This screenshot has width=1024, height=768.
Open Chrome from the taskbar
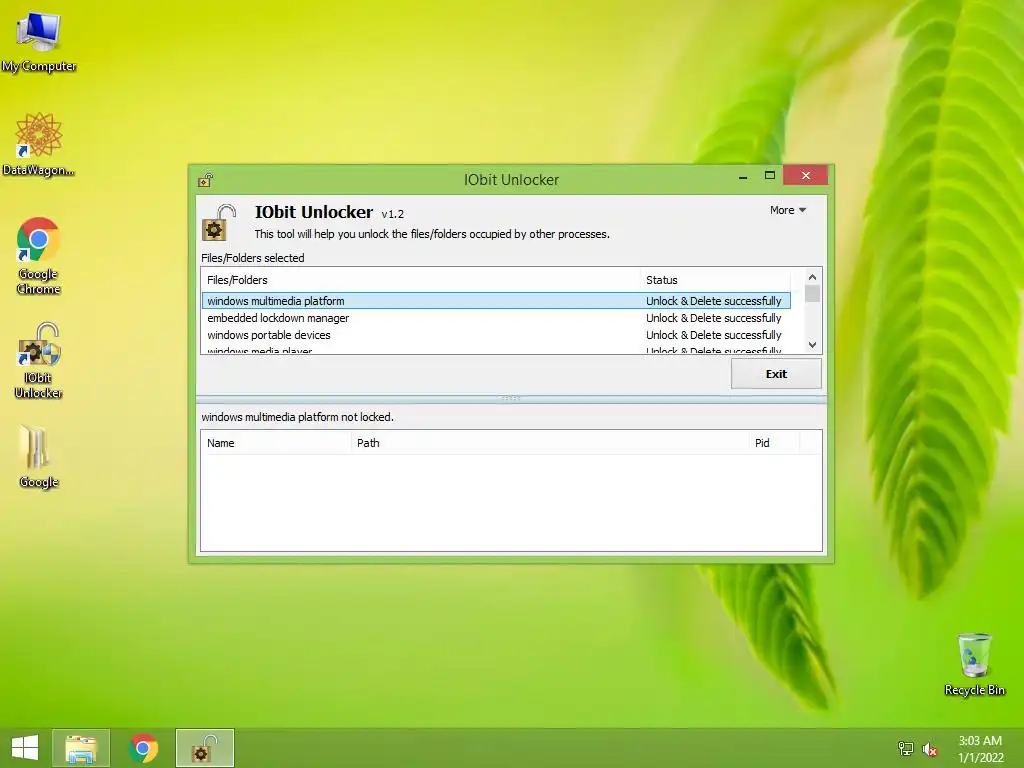pyautogui.click(x=144, y=748)
